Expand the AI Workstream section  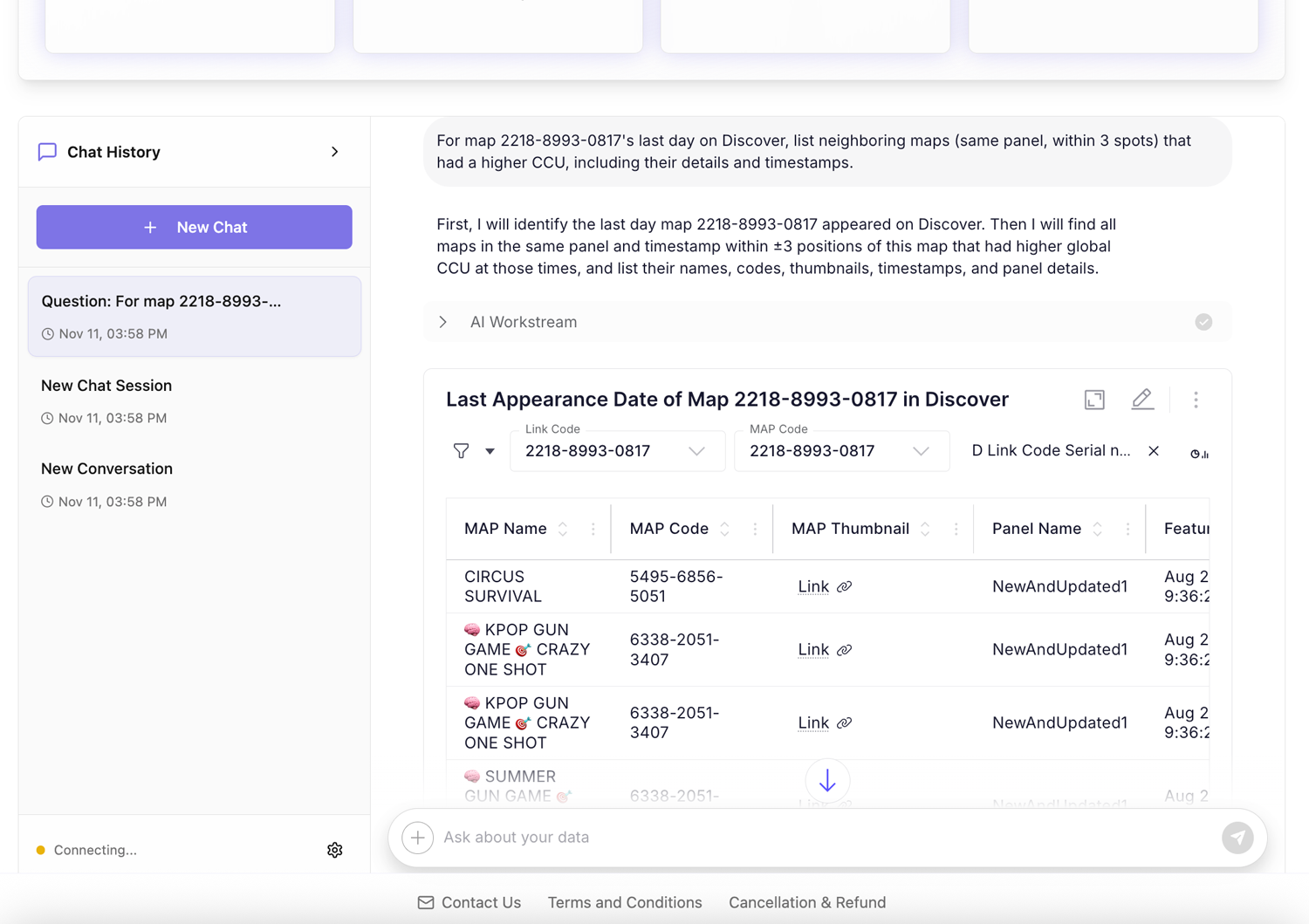pos(443,322)
